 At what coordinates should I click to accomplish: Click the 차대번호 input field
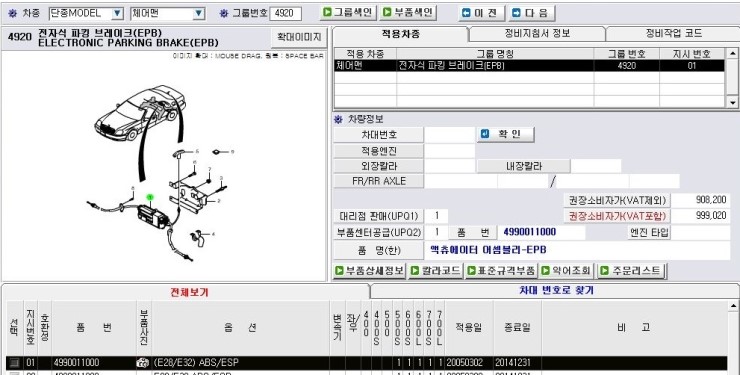pyautogui.click(x=450, y=135)
